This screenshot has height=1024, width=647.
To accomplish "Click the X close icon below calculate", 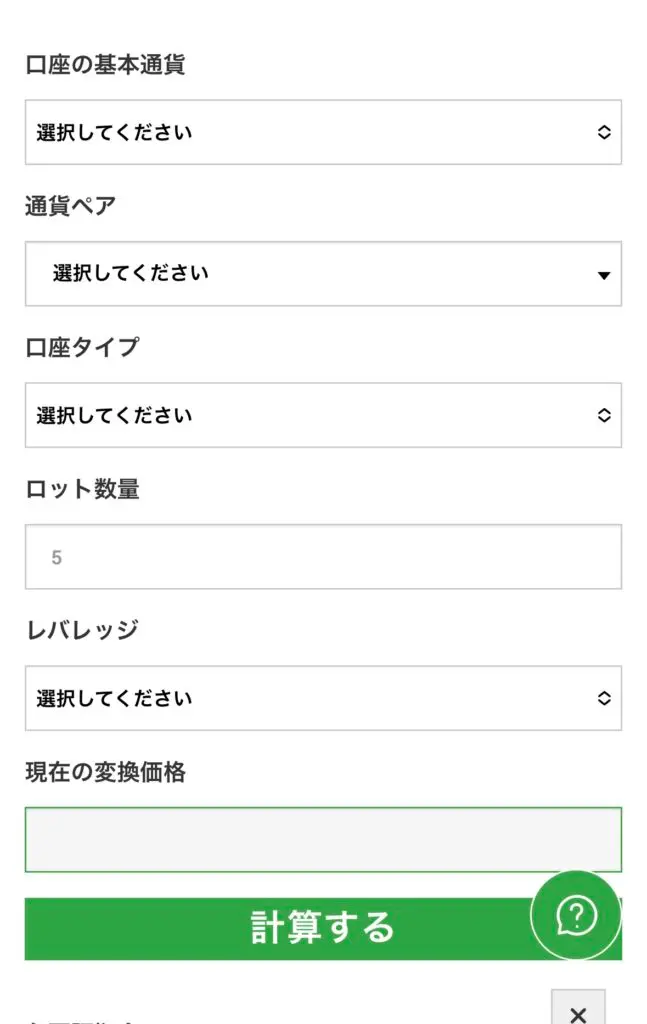I will pos(577,1012).
